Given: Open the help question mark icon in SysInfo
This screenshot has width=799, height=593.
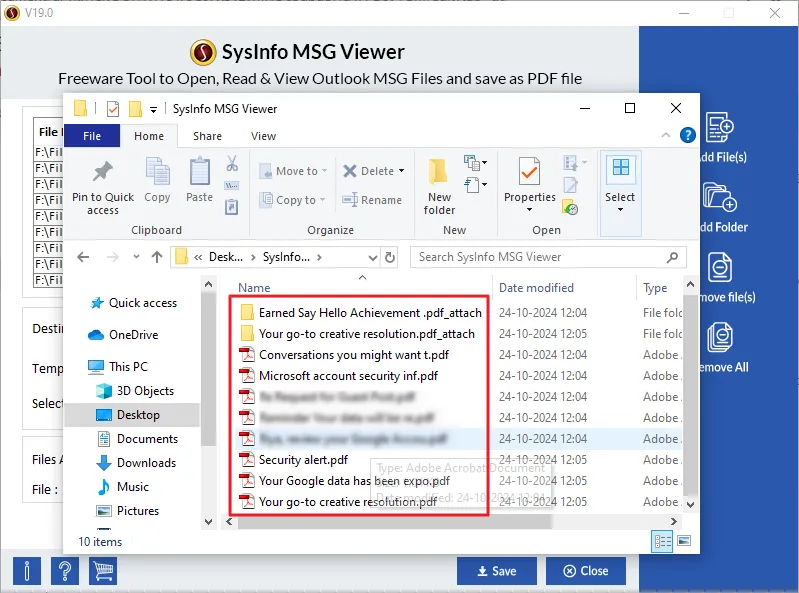Looking at the screenshot, I should tap(65, 571).
